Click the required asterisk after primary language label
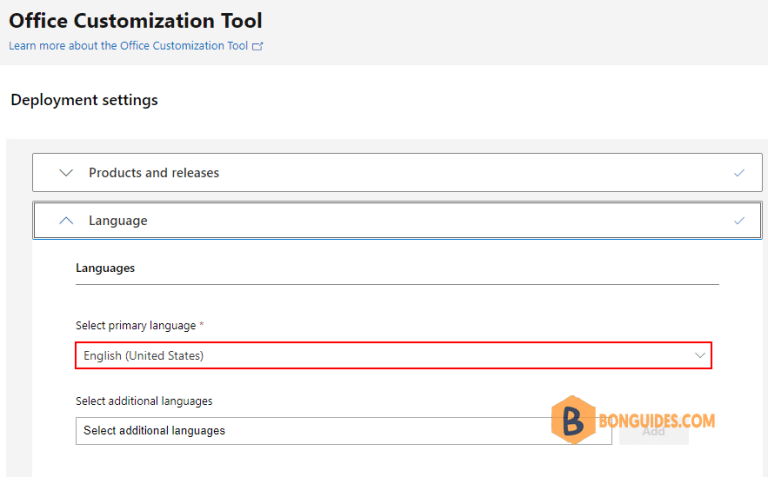 click(x=201, y=325)
